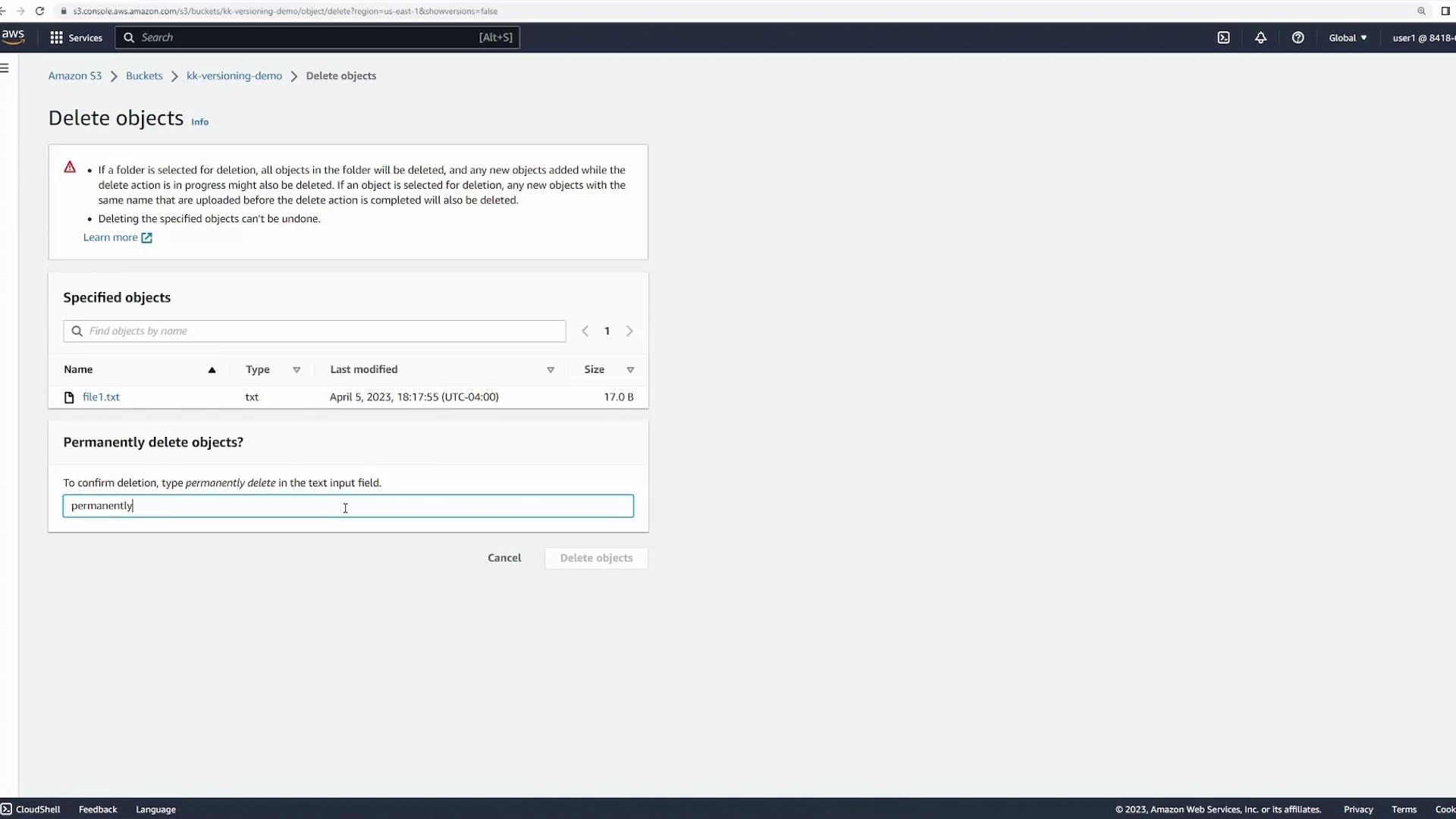This screenshot has height=819, width=1456.
Task: Open file1.txt object link
Action: click(x=101, y=397)
